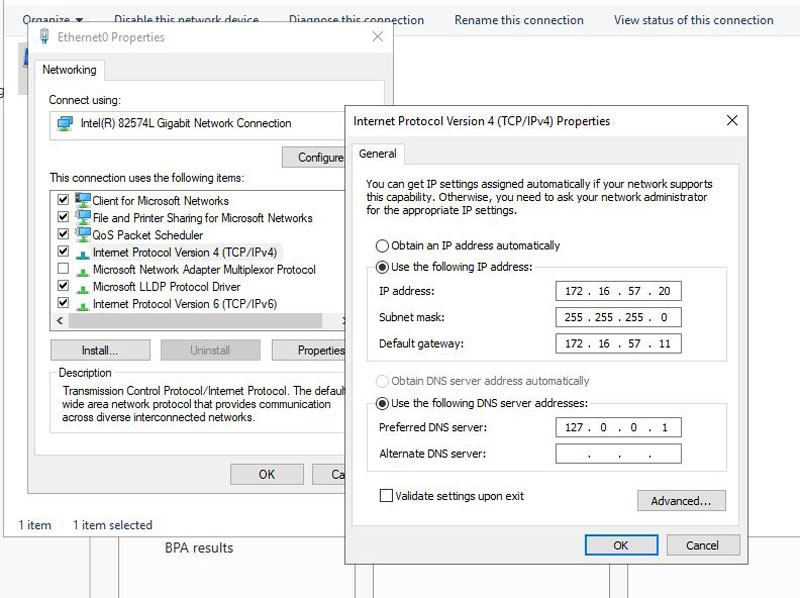The height and width of the screenshot is (598, 800).
Task: Click the Subnet mask field
Action: click(618, 317)
